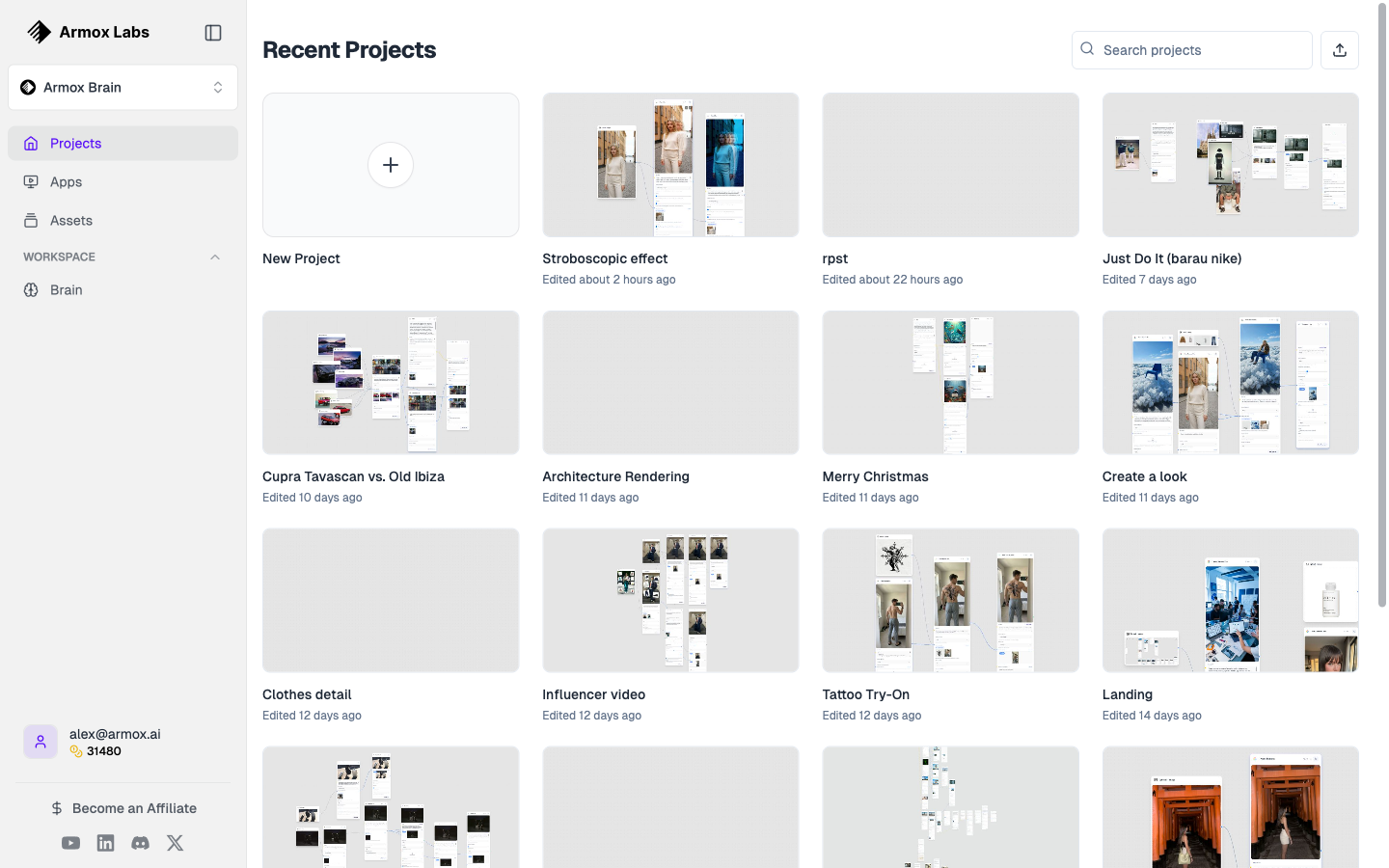Click the vertical page scrollbar

coord(1381,306)
